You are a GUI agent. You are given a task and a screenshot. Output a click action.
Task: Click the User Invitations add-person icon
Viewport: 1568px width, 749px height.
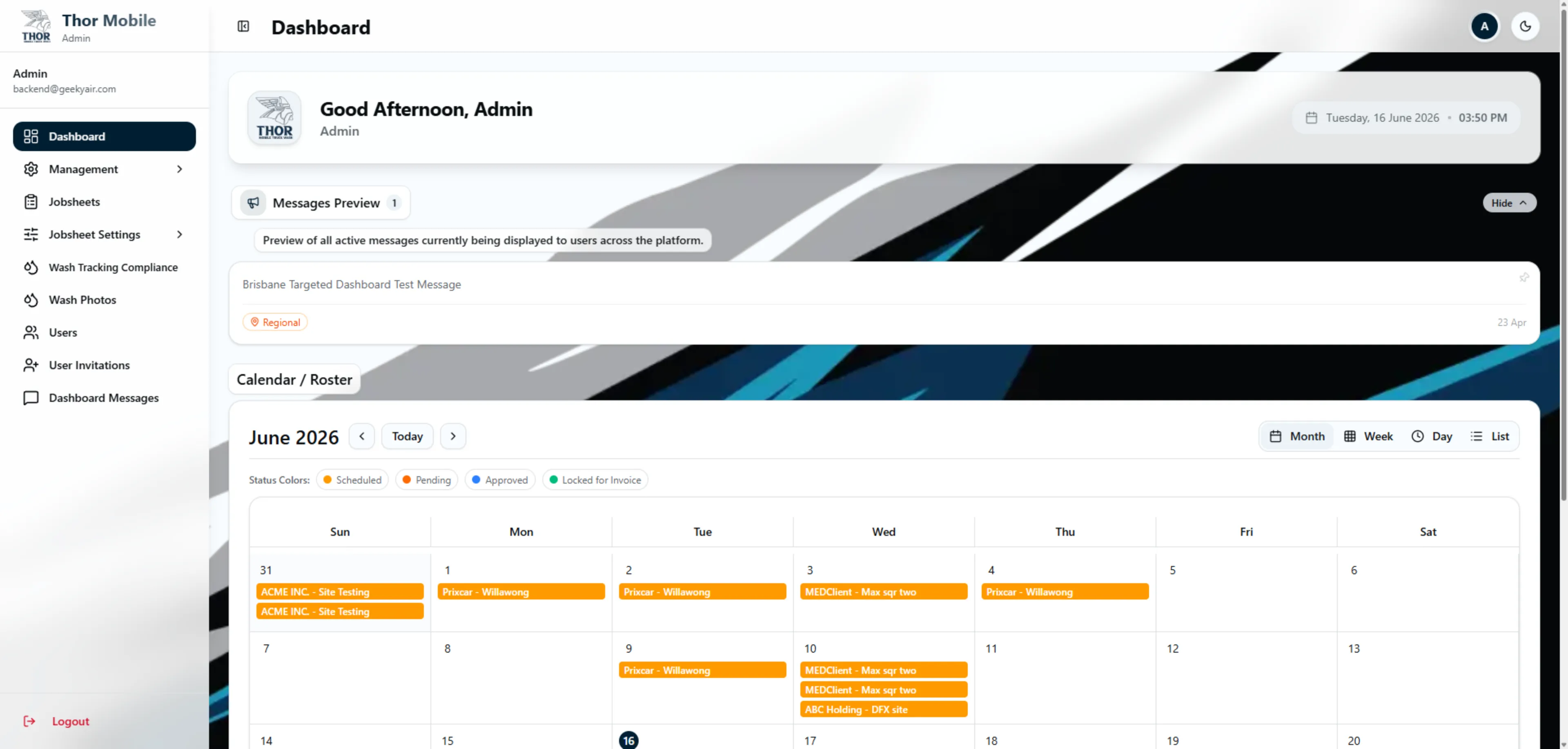tap(31, 366)
